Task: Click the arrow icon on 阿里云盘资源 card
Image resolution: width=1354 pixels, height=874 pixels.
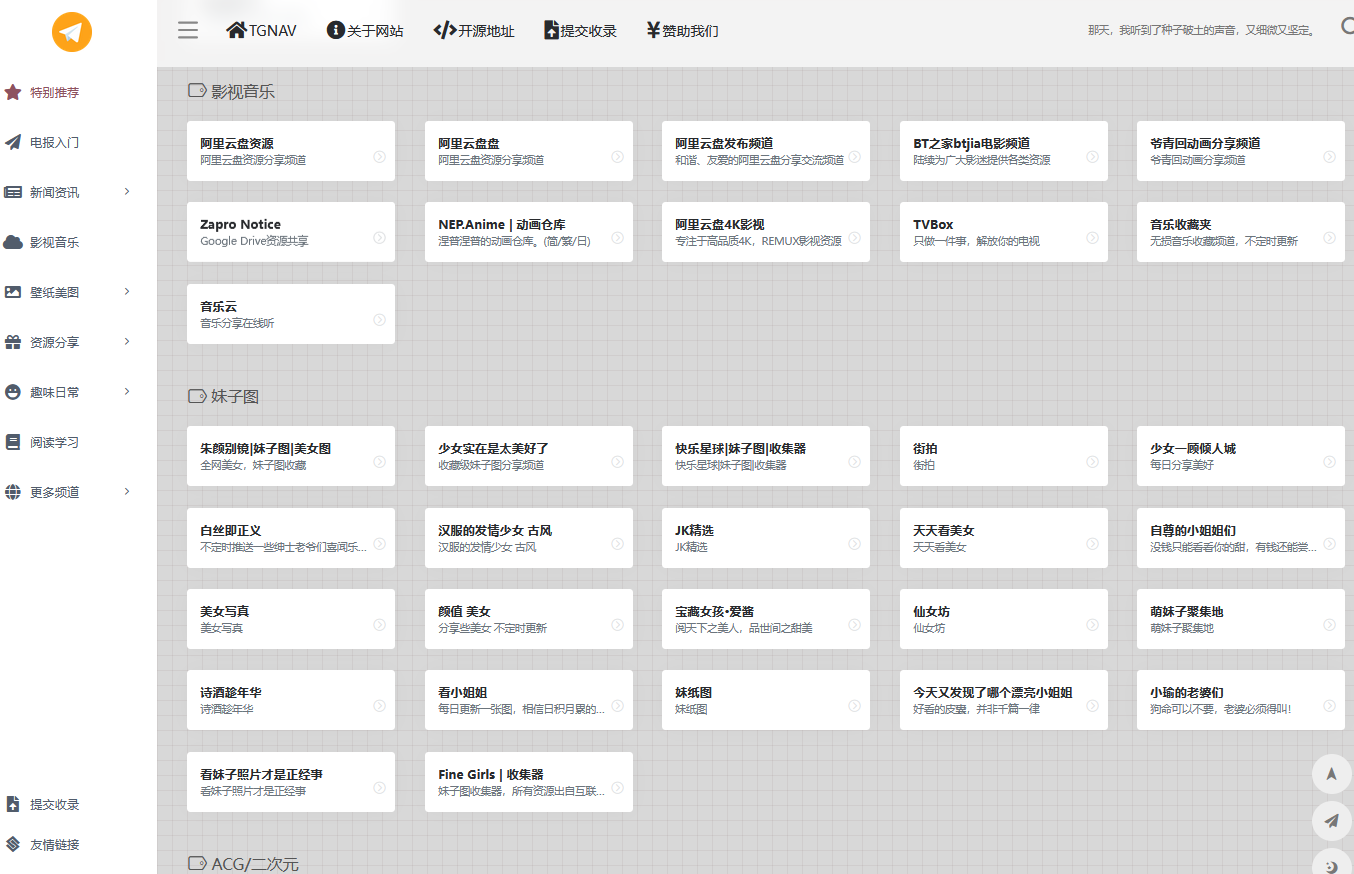Action: 379,157
